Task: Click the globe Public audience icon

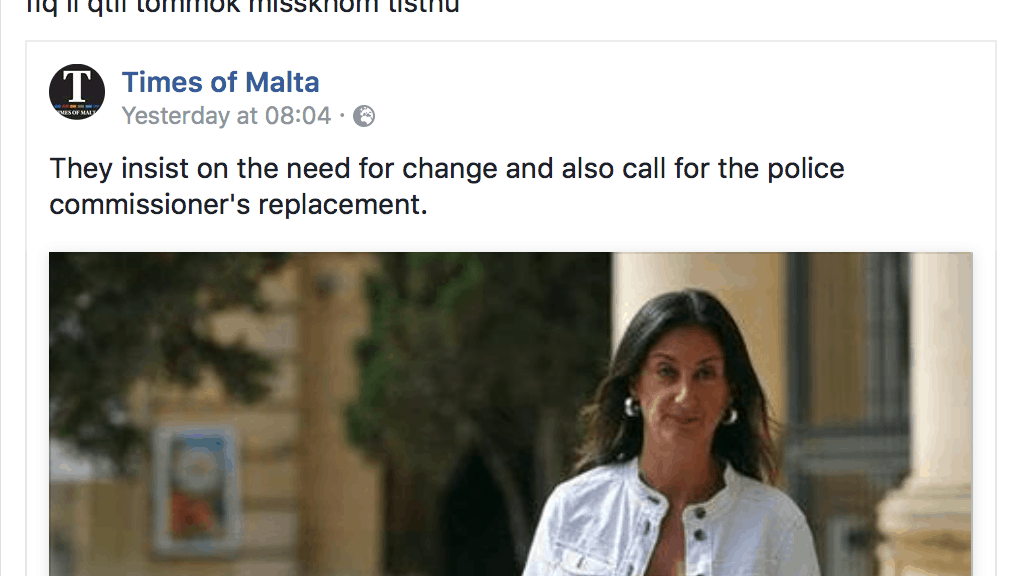Action: coord(364,116)
